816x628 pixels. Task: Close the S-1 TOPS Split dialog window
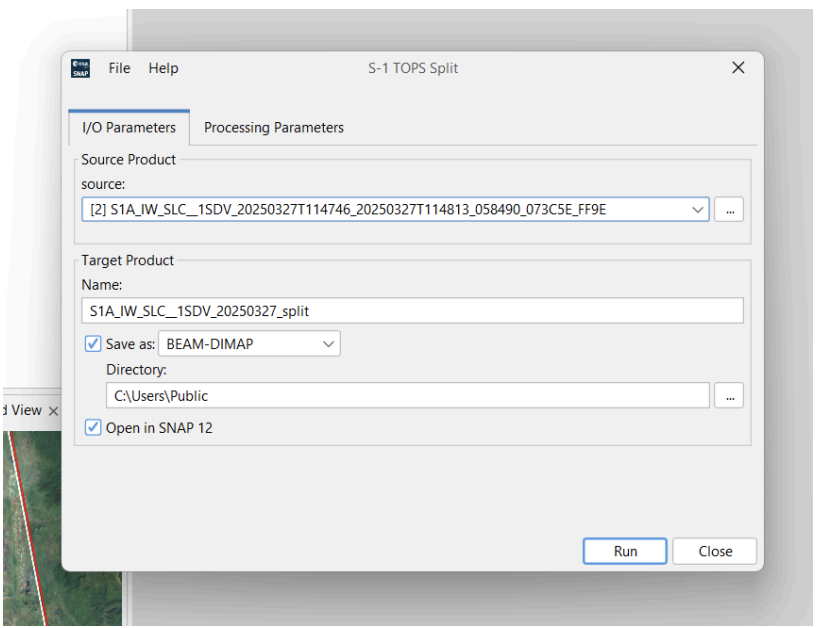(x=738, y=68)
